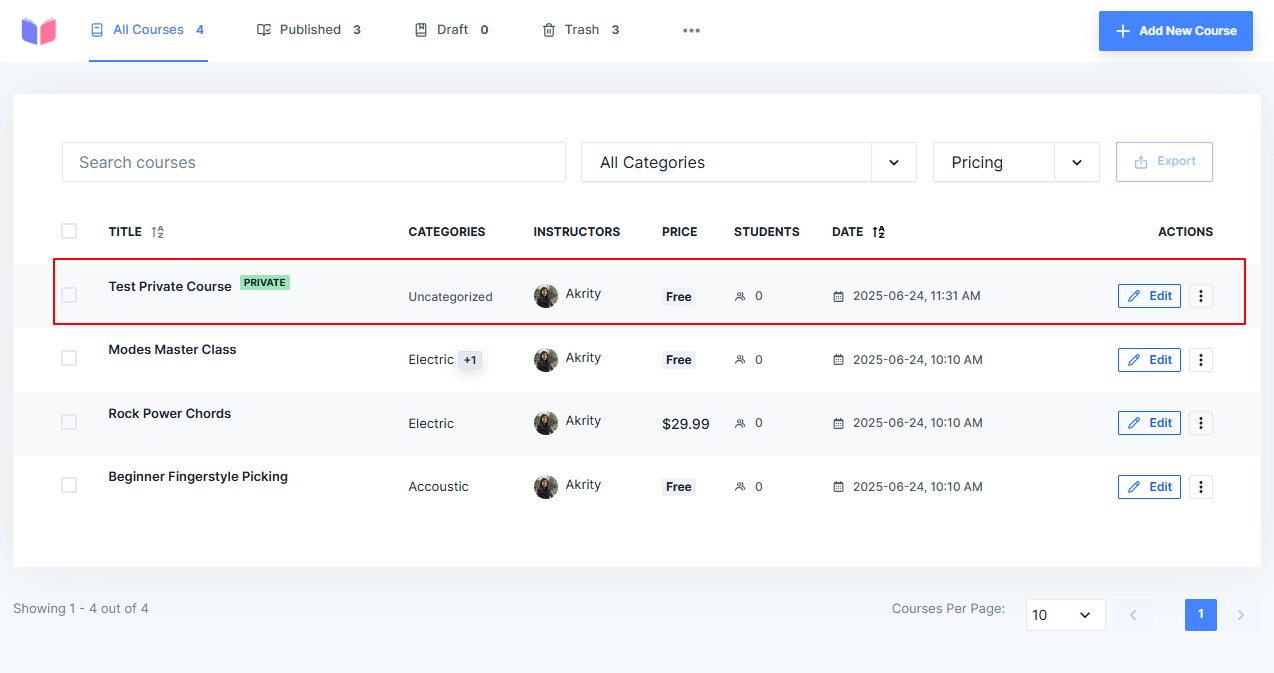The image size is (1274, 673).
Task: Click the PRIVATE badge on Test Private Course
Action: 265,283
